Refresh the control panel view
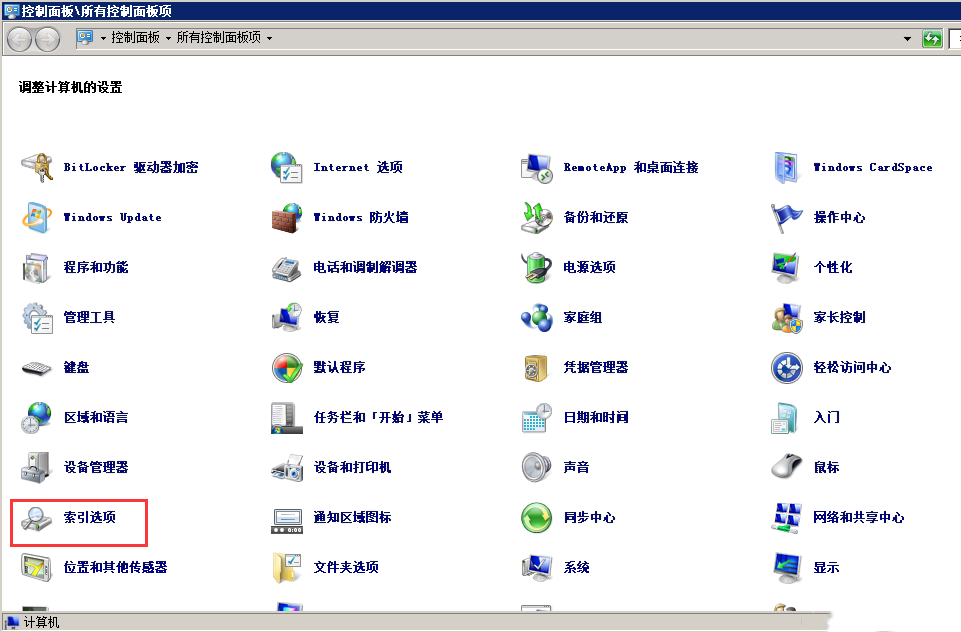 click(x=932, y=39)
